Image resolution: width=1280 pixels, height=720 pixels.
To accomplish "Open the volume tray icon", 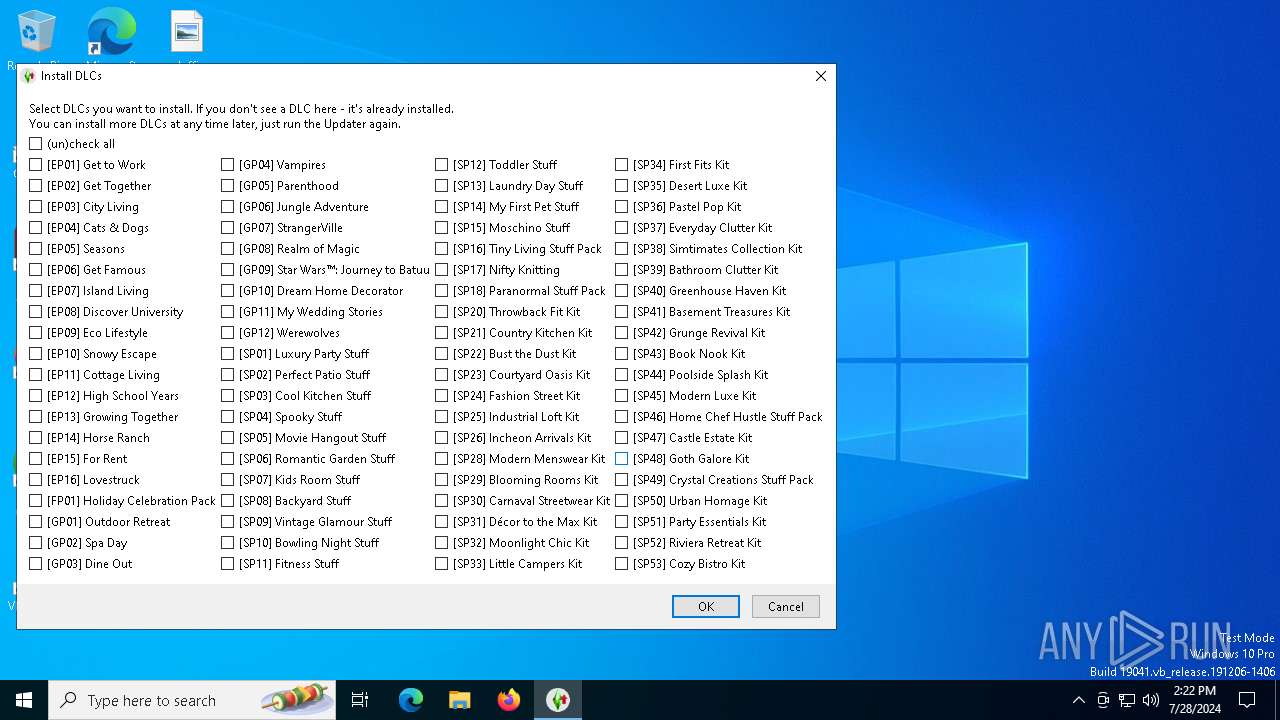I will (1151, 700).
